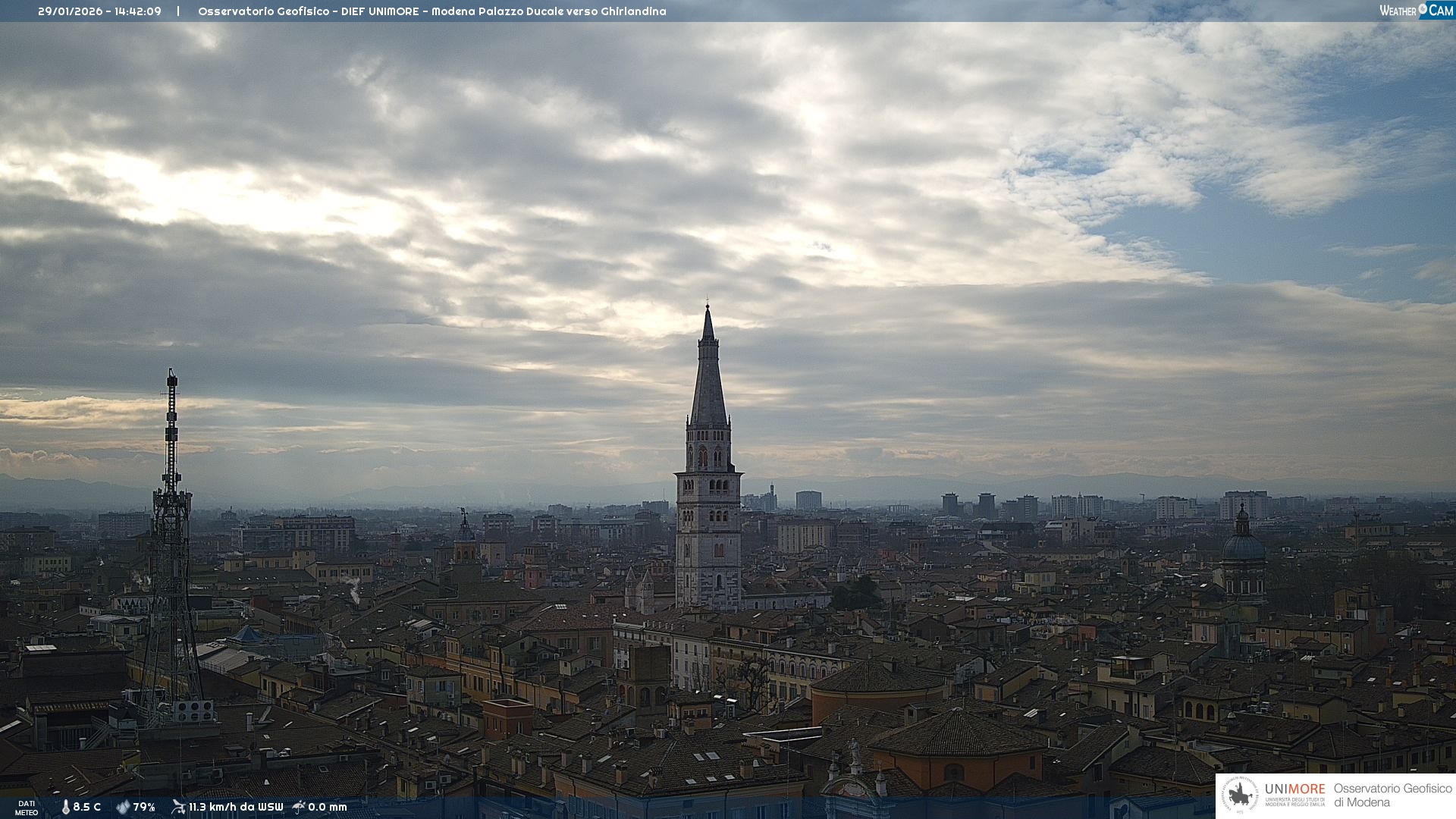This screenshot has height=819, width=1456.
Task: Click the 0.0 mm rainfall value
Action: [x=328, y=807]
